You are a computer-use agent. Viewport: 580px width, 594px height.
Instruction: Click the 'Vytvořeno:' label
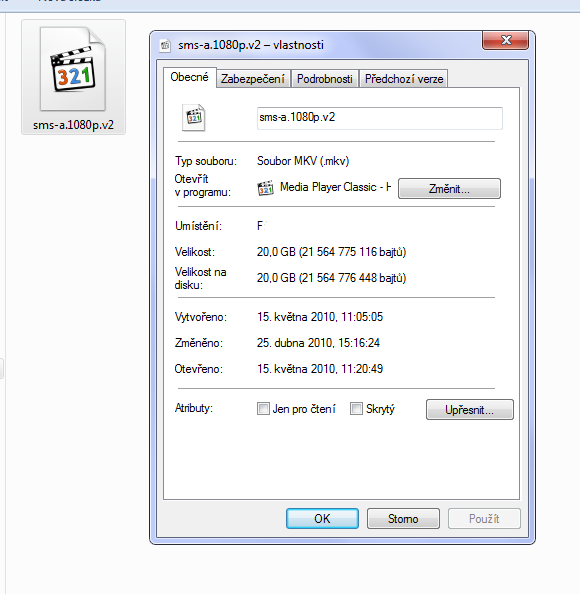click(201, 317)
